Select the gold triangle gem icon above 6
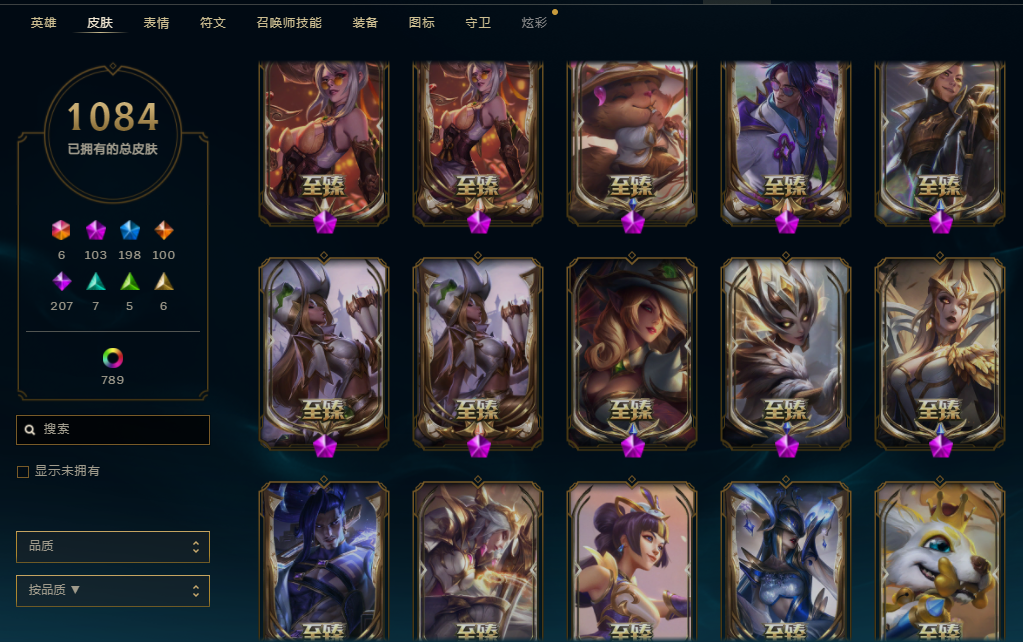Image resolution: width=1023 pixels, height=642 pixels. (x=163, y=281)
